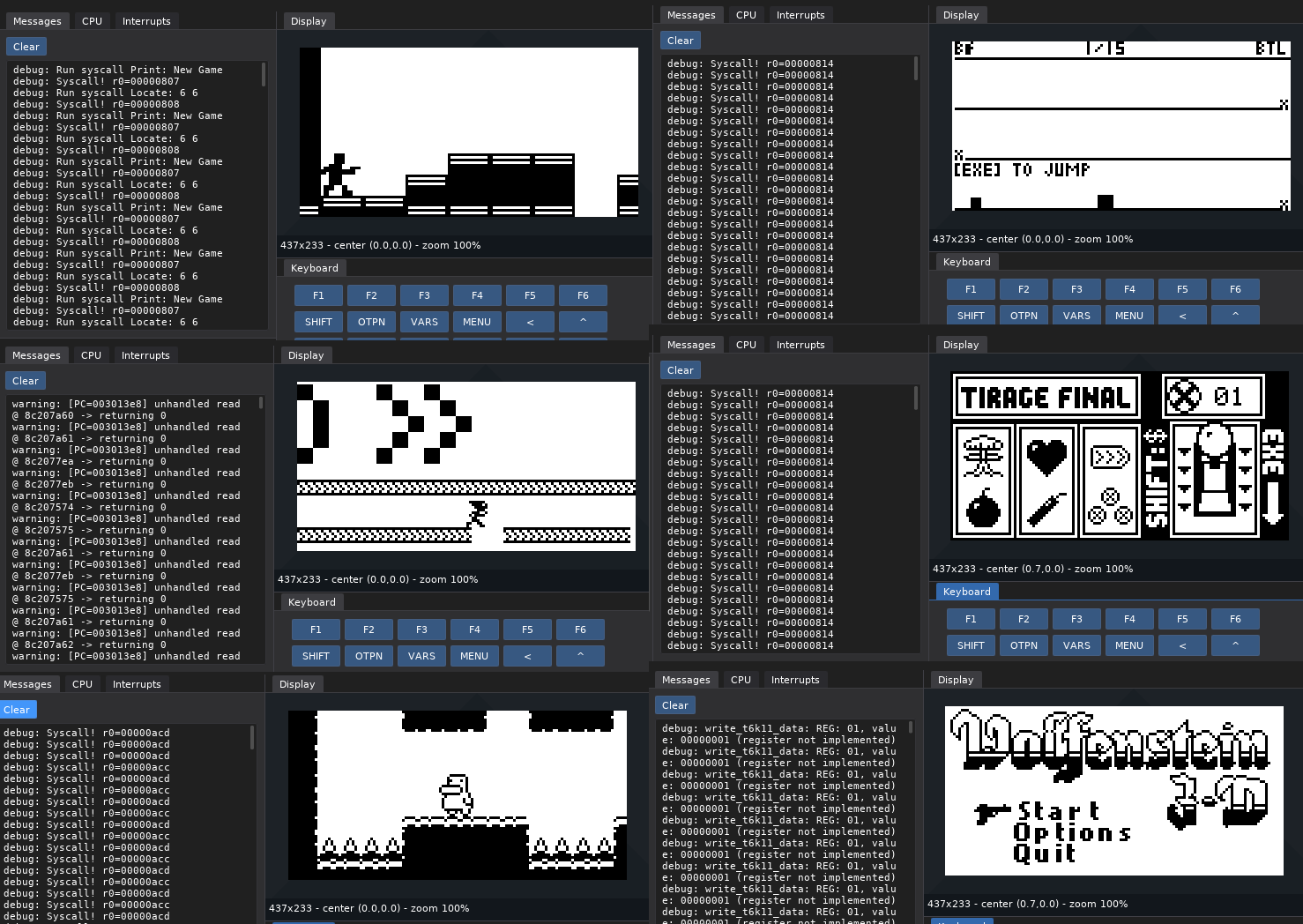
Task: Open Interrupts tab in TIRAGE FINAL window
Action: tap(800, 345)
